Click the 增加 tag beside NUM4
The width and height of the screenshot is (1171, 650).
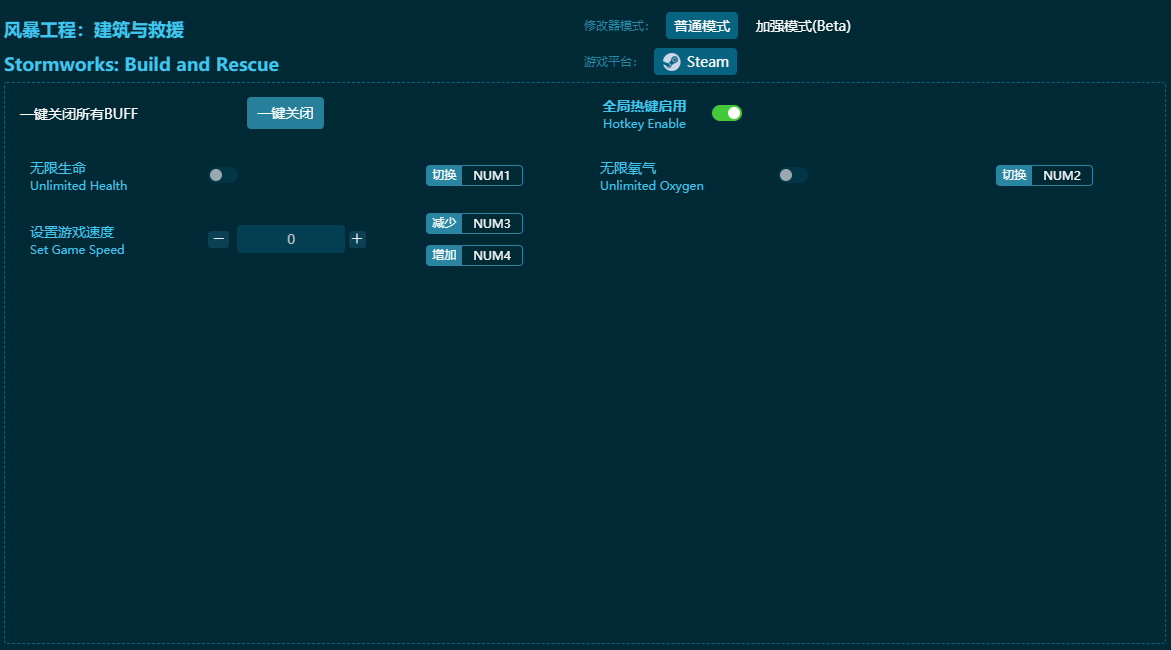444,256
